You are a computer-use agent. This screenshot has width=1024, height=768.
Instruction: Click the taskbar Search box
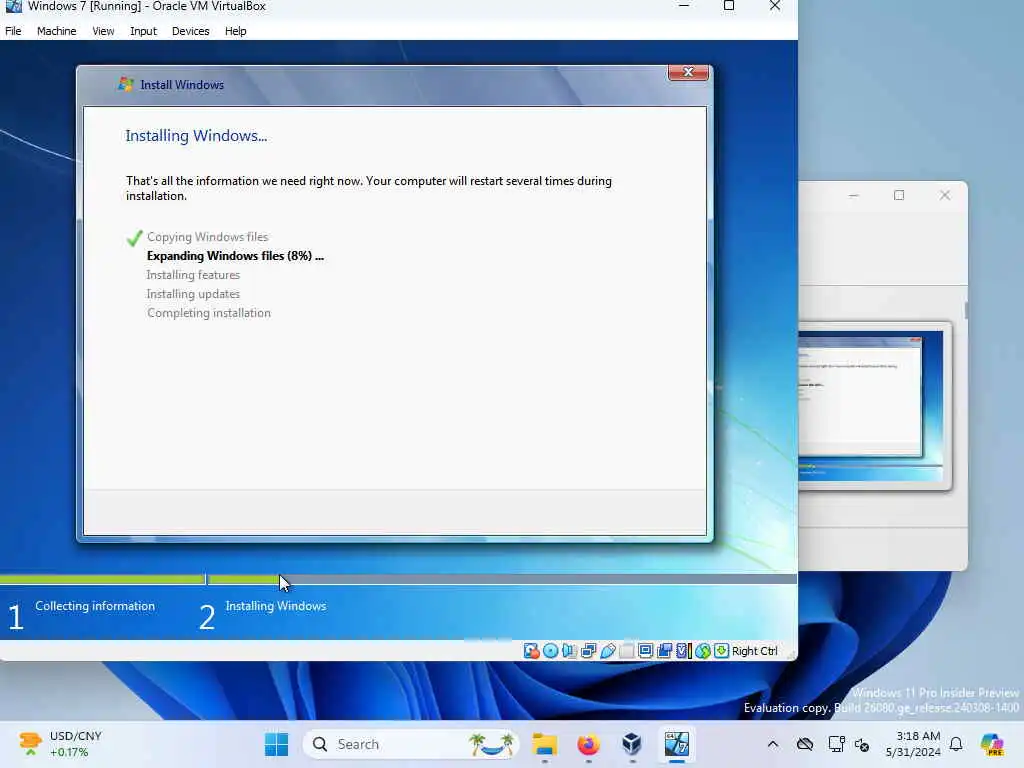click(x=411, y=744)
